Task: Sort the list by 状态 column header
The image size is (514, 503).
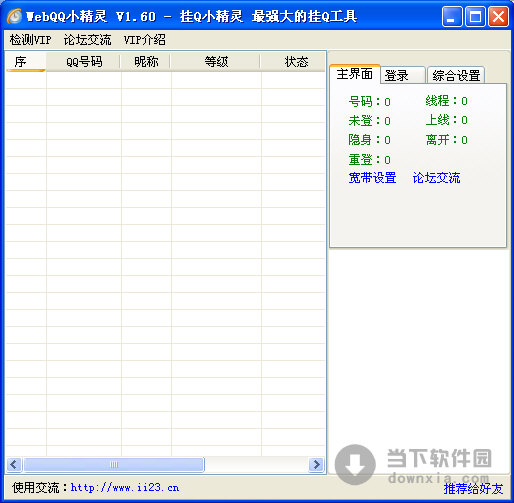Action: click(293, 62)
